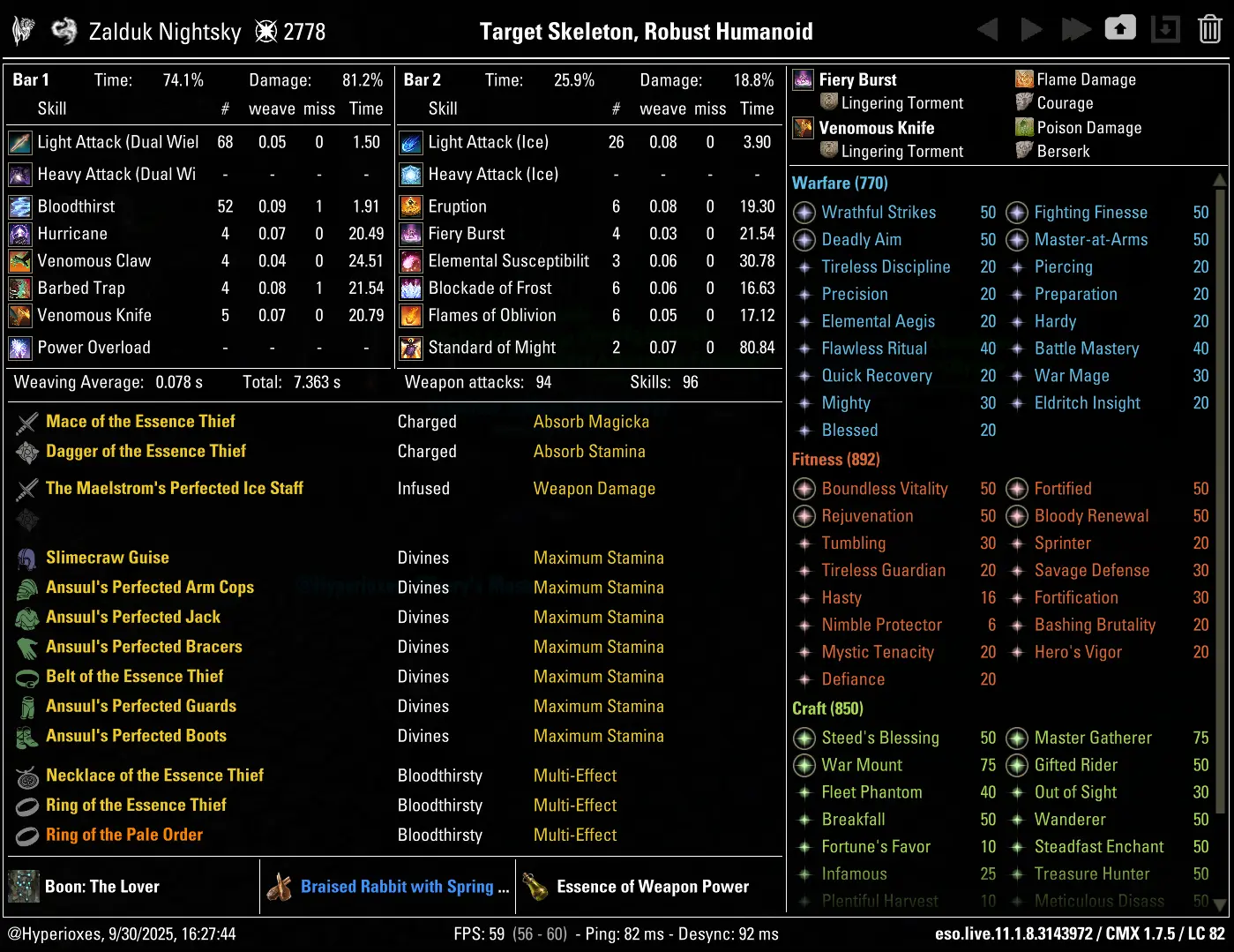The width and height of the screenshot is (1234, 952).
Task: Click the Hurricane skill icon
Action: 20,234
